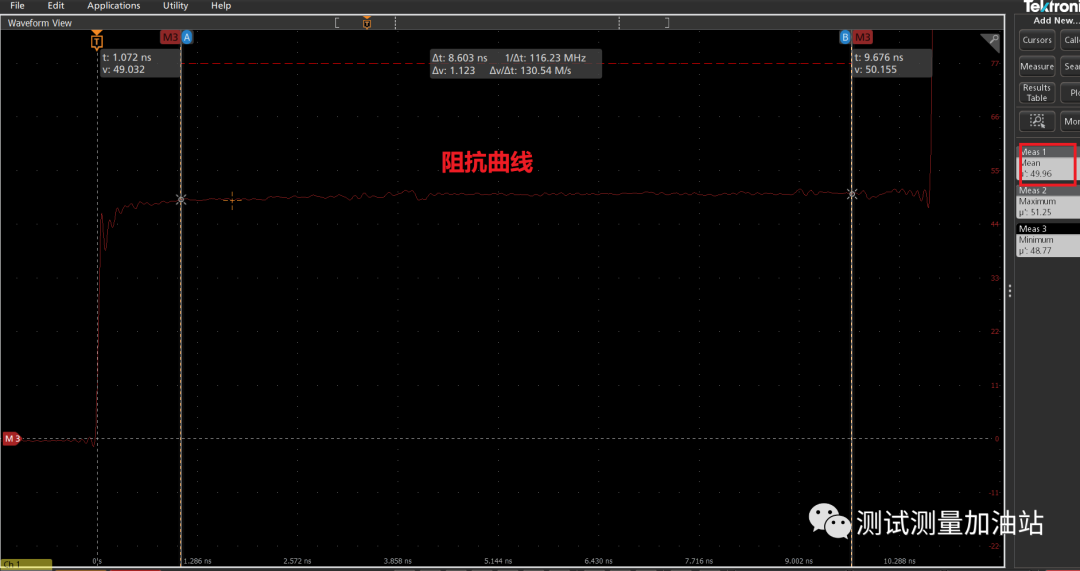Click the 66 vertical scale label
Viewport: 1080px width, 571px height.
(995, 117)
